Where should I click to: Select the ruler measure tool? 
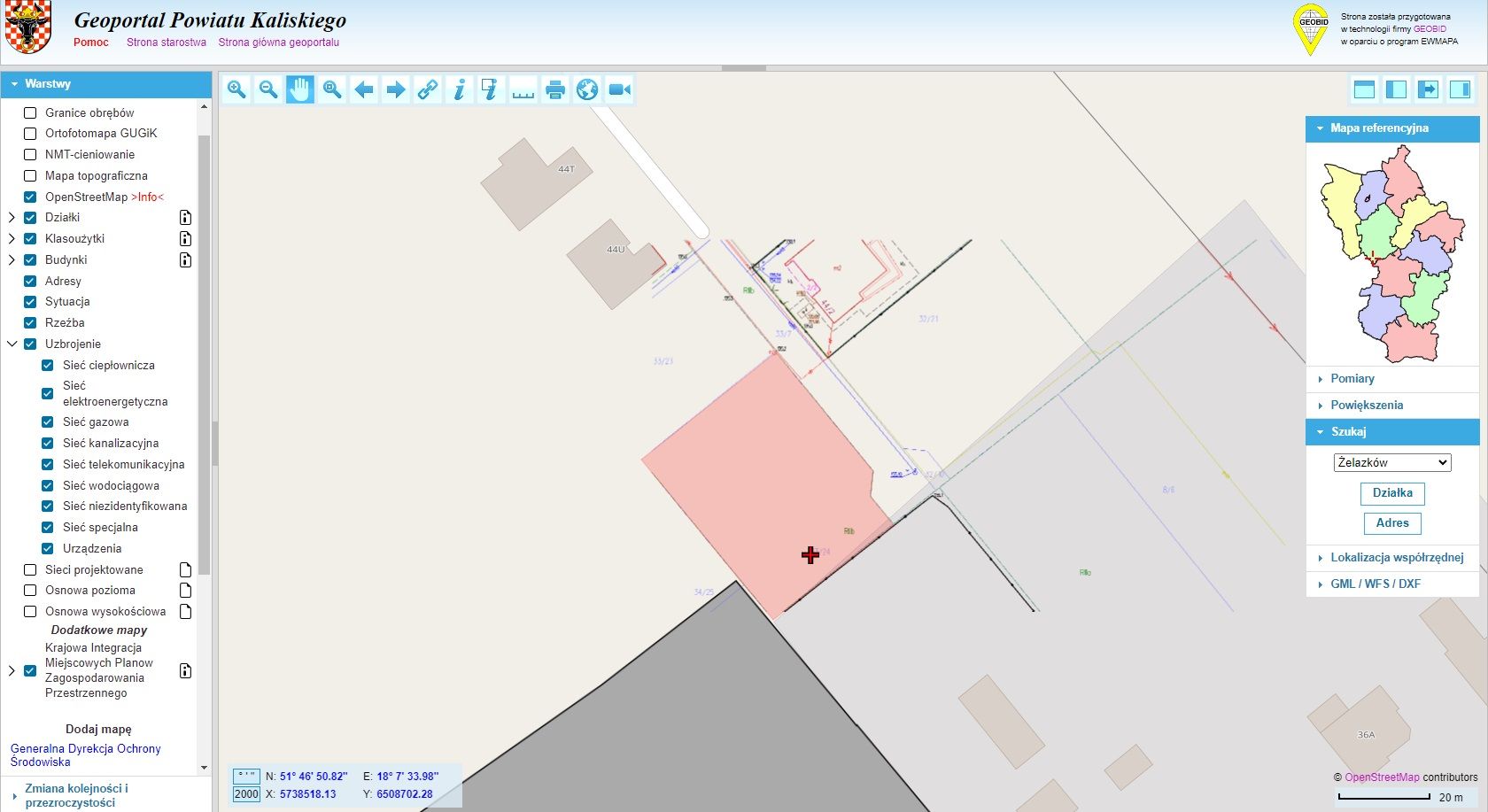point(523,89)
